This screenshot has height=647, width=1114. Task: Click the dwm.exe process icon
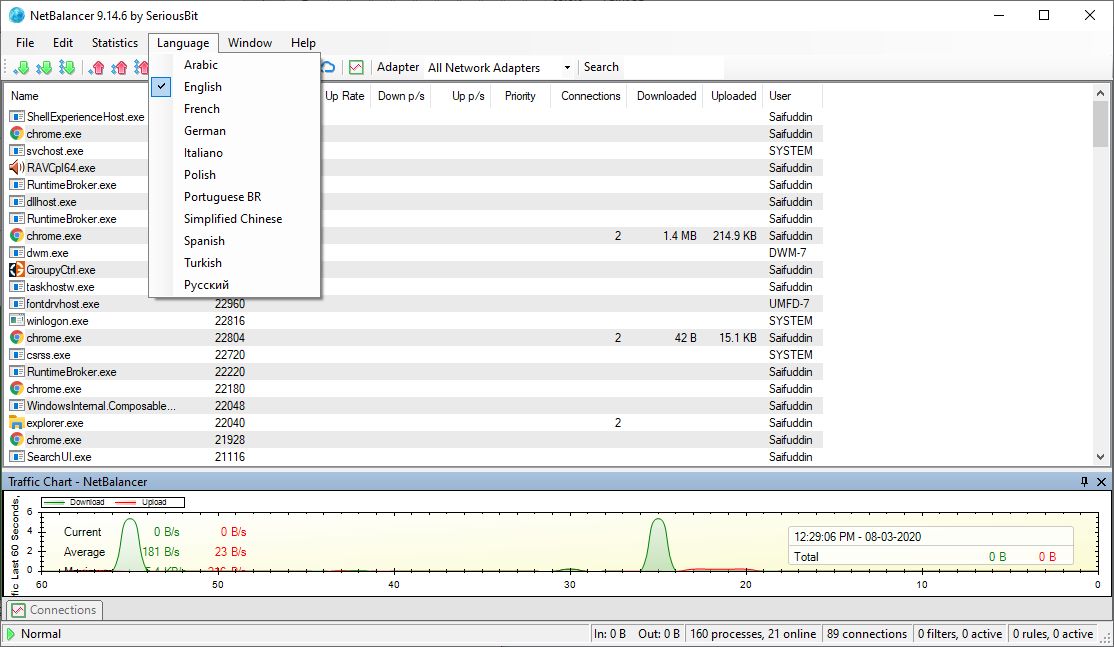(17, 253)
